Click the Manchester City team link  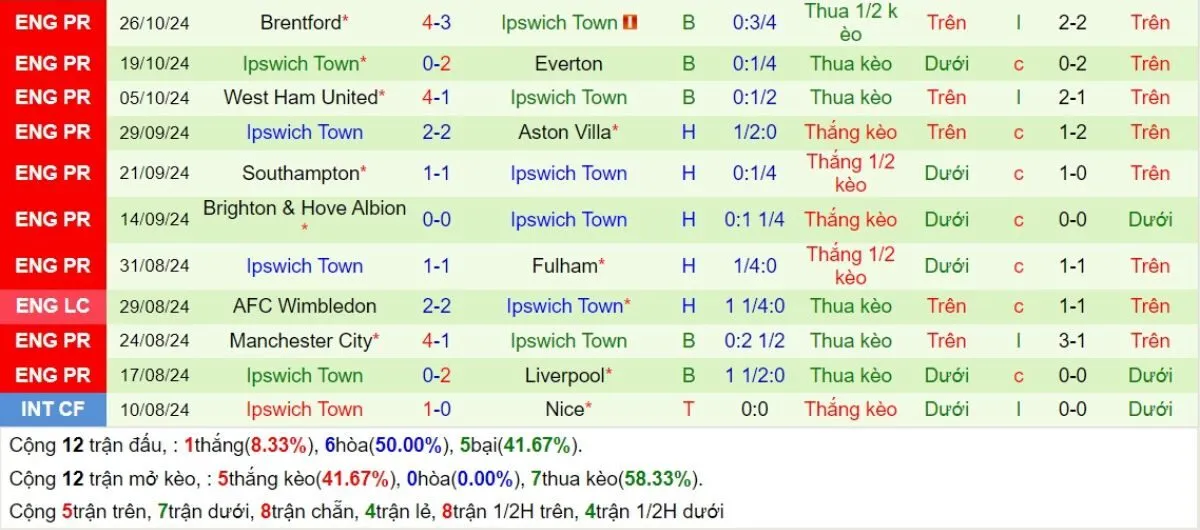point(300,341)
